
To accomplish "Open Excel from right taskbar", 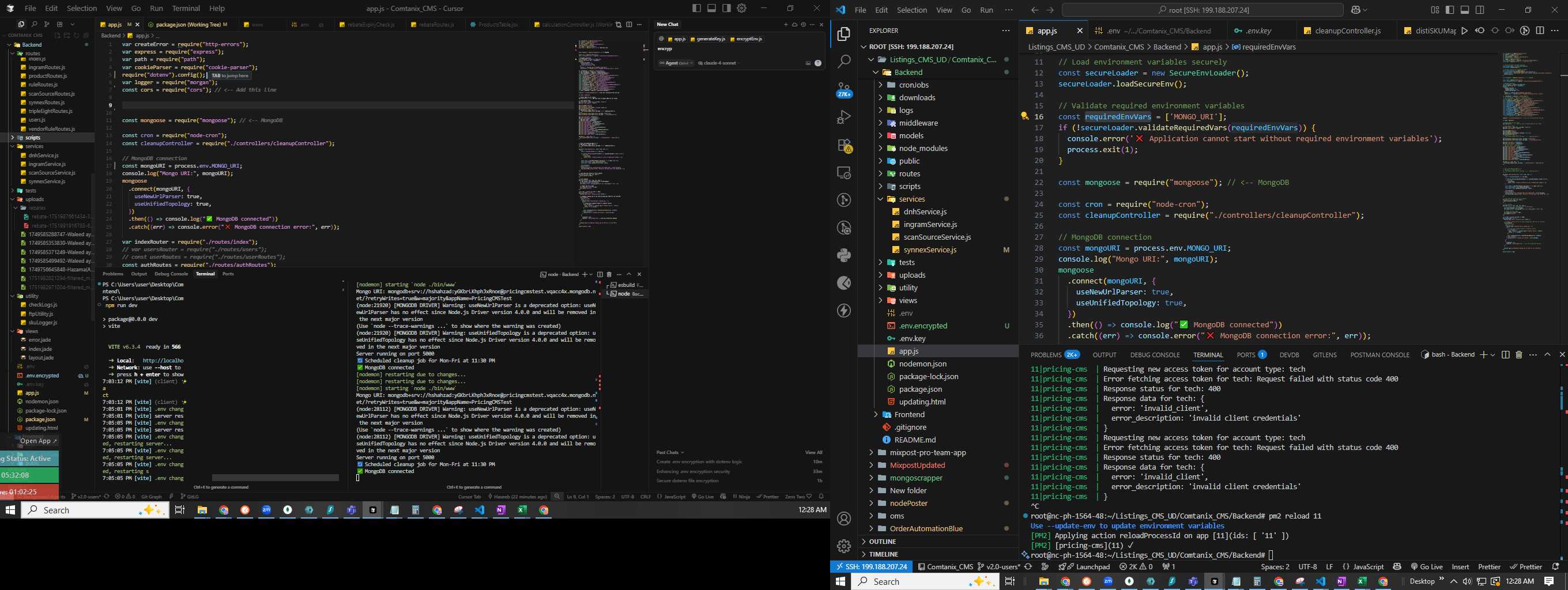I will click(x=1362, y=581).
